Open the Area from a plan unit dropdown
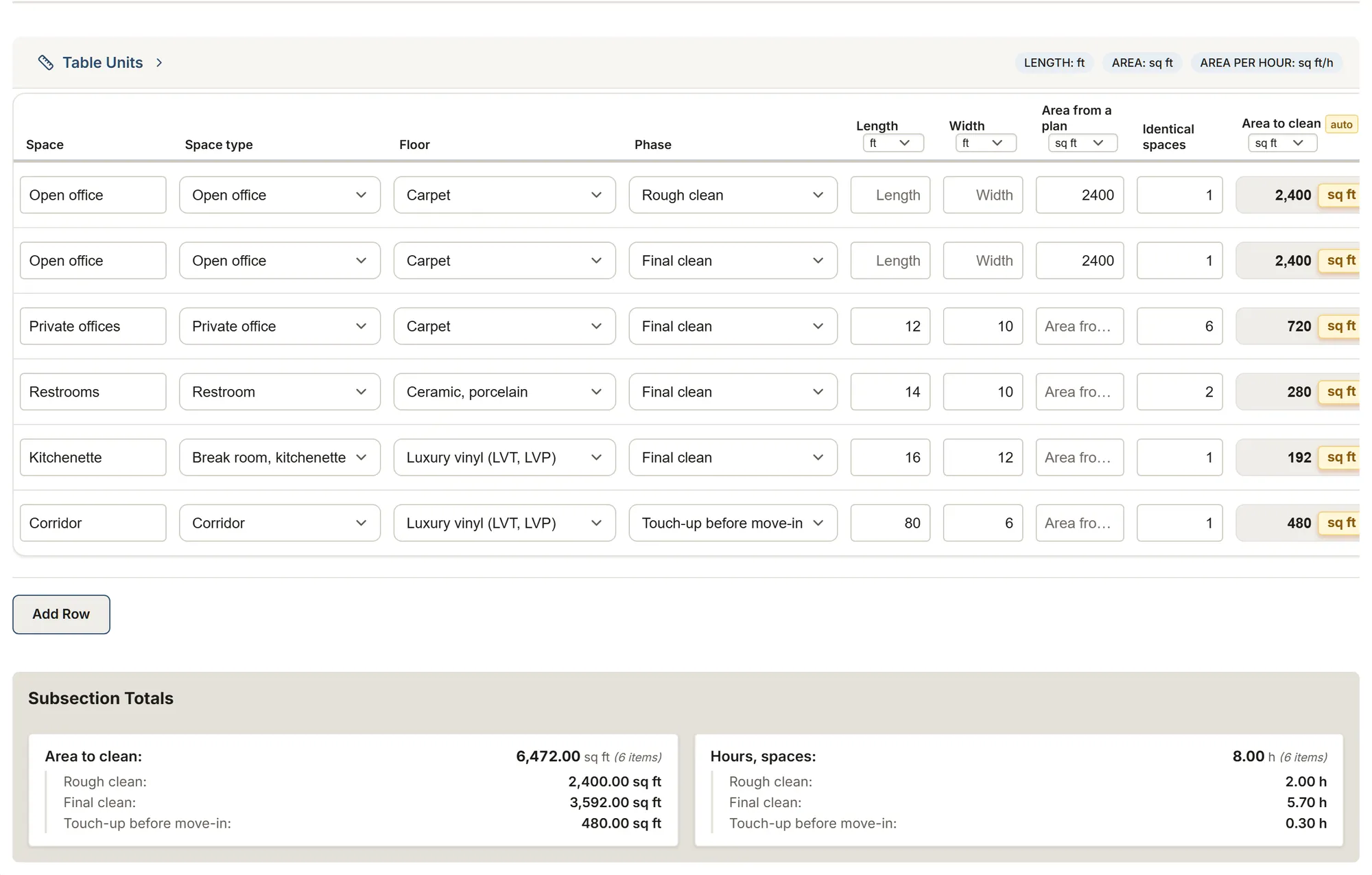 coord(1083,143)
